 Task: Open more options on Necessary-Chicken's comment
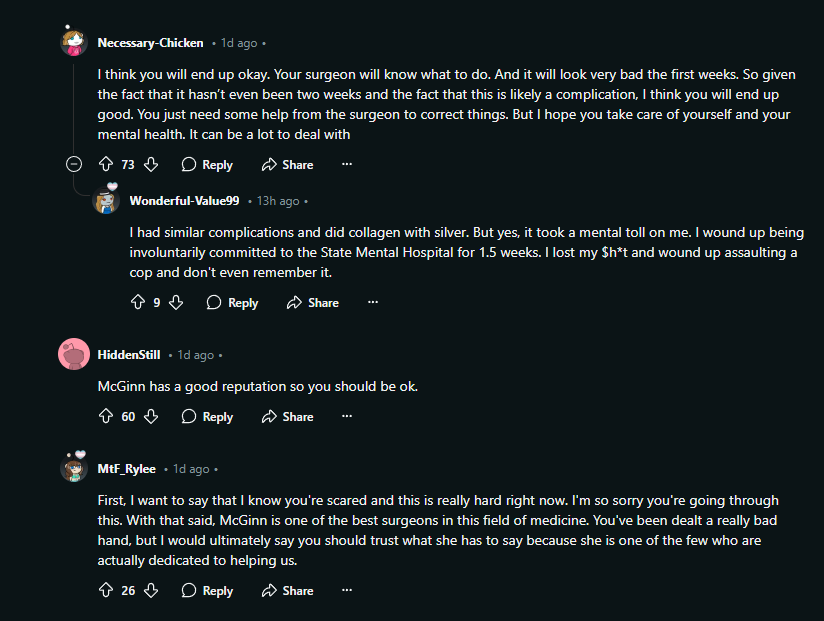tap(347, 164)
